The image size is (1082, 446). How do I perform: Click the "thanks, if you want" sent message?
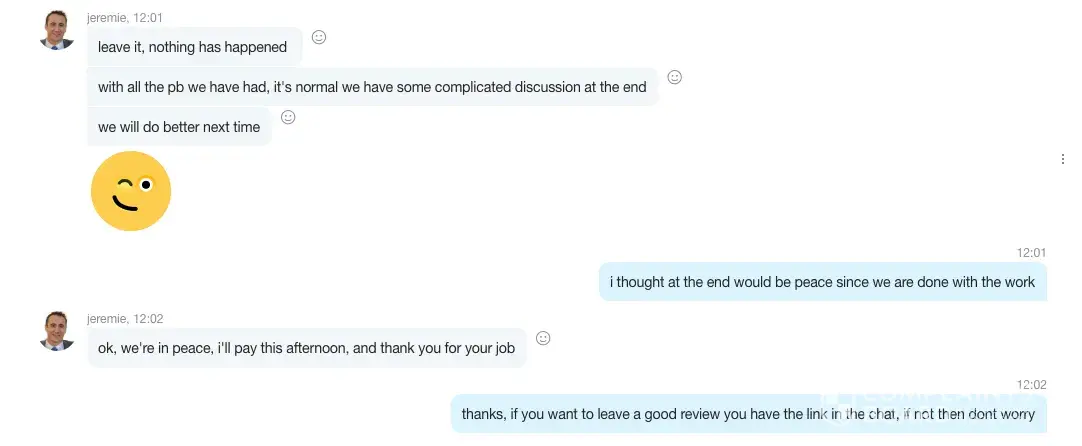click(x=748, y=413)
